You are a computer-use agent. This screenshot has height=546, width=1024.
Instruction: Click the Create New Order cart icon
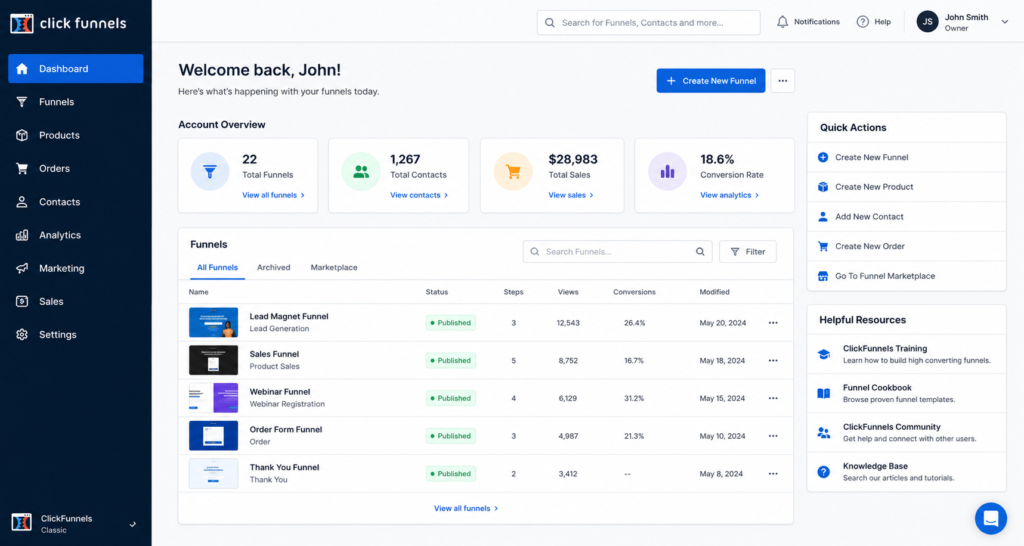pyautogui.click(x=823, y=246)
